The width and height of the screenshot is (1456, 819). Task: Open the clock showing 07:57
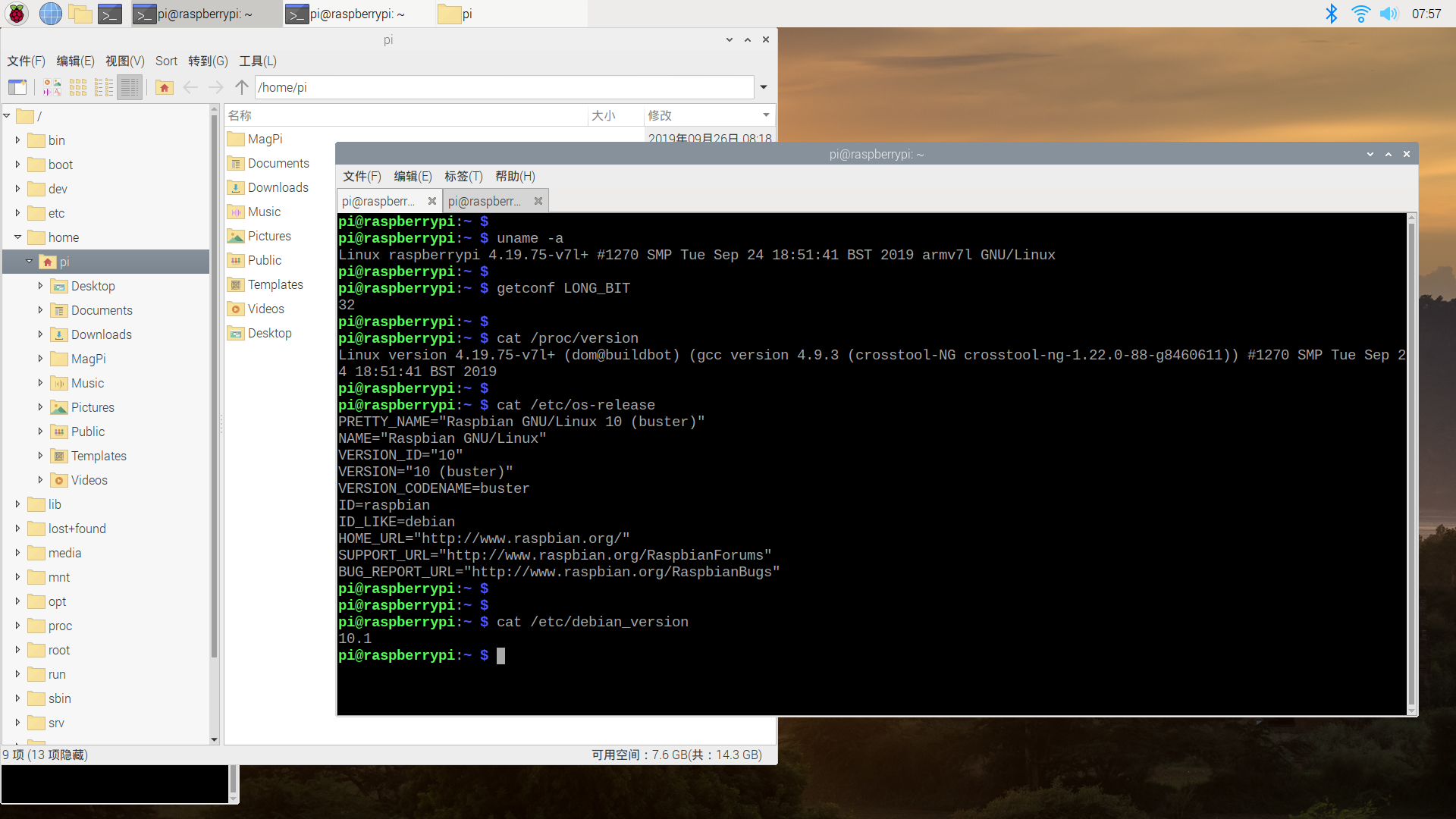(1426, 14)
